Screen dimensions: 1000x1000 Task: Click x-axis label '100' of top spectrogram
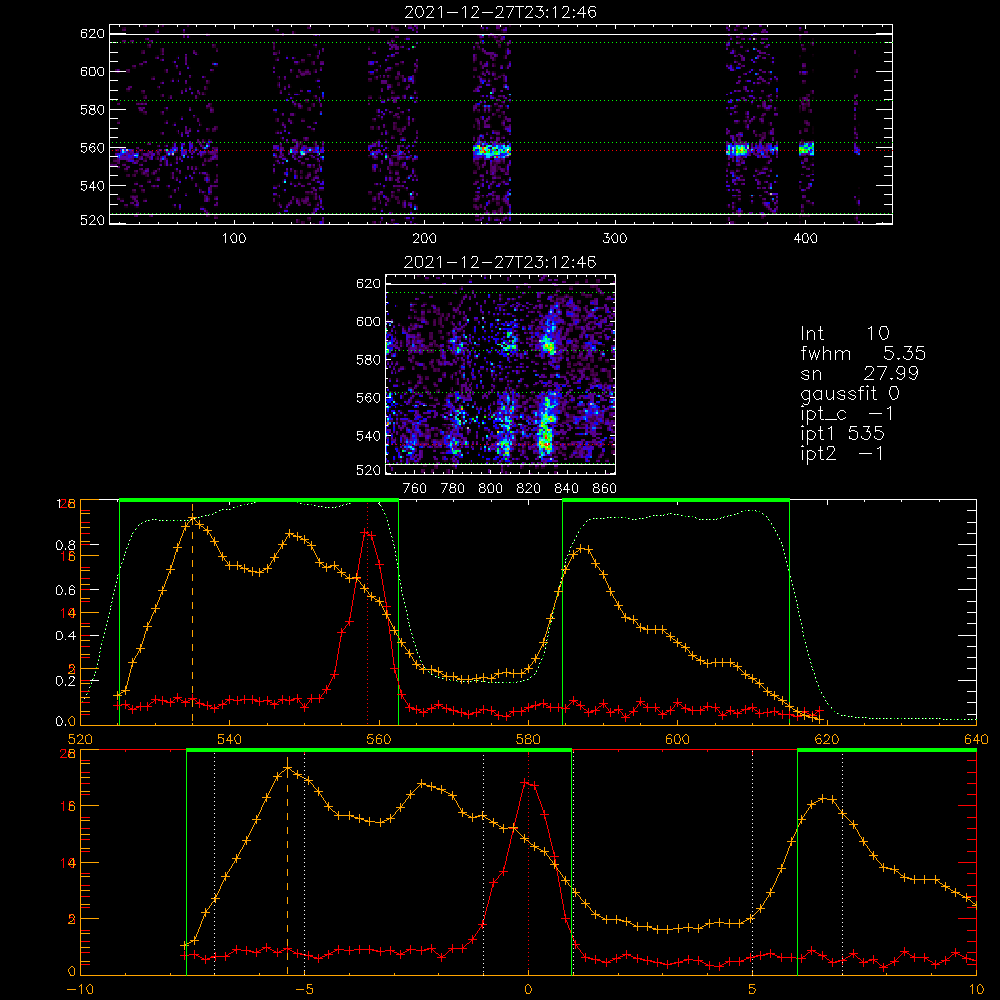pyautogui.click(x=234, y=239)
